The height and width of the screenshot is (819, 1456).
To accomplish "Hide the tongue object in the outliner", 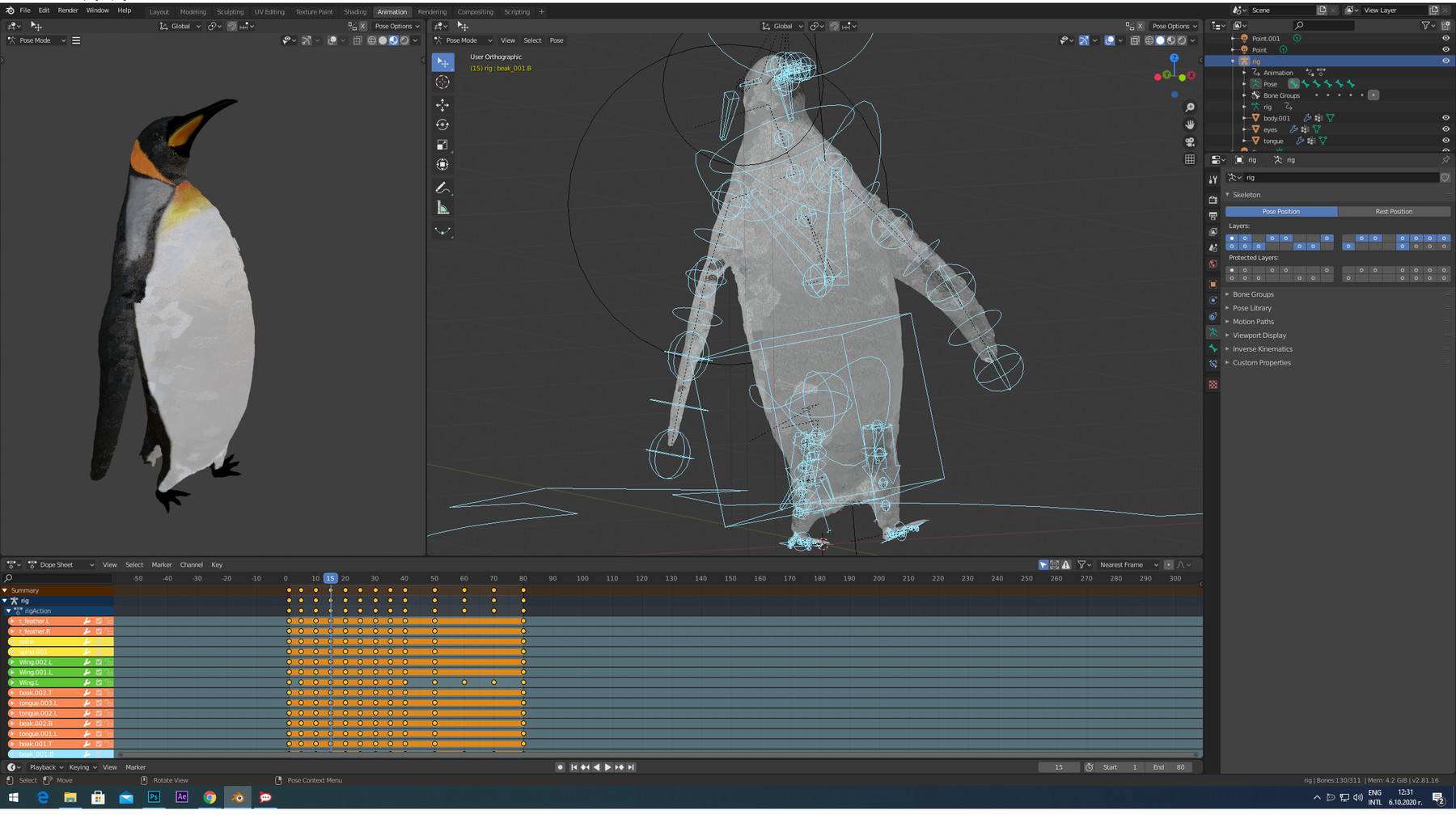I will click(x=1445, y=141).
